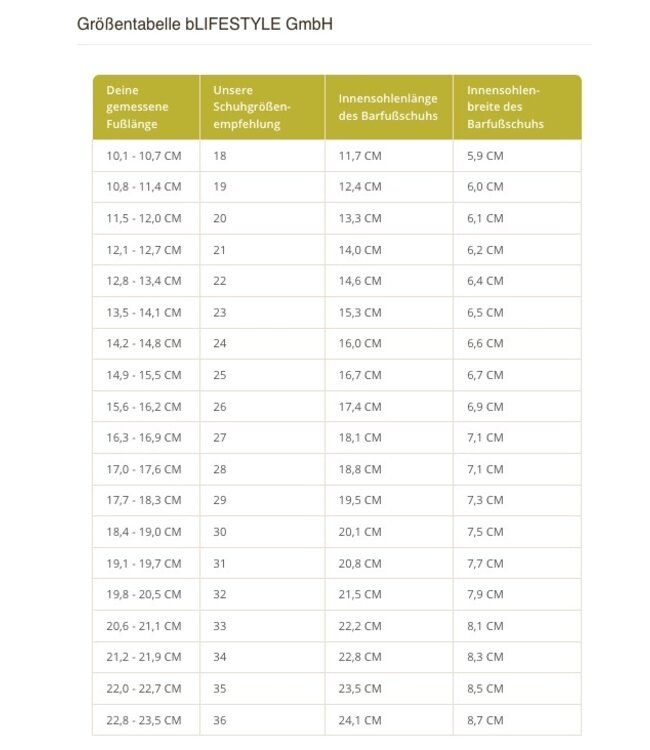Select the foot length cell "10,1 - 10,7 CM"
This screenshot has width=650, height=750.
[x=144, y=156]
